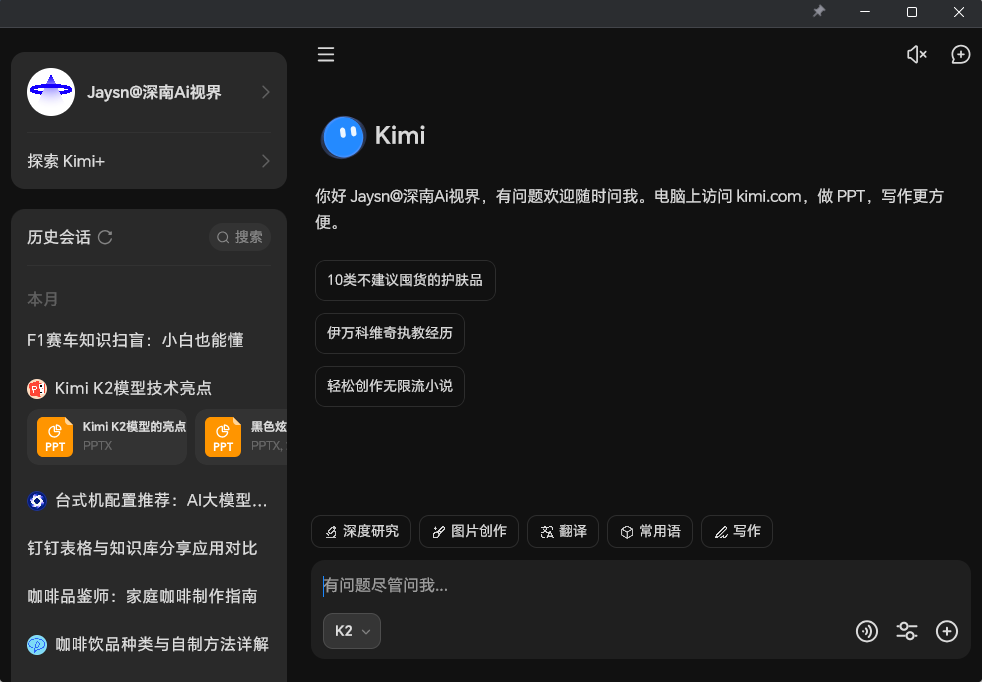Toggle the mute speaker icon
982x682 pixels.
(916, 55)
